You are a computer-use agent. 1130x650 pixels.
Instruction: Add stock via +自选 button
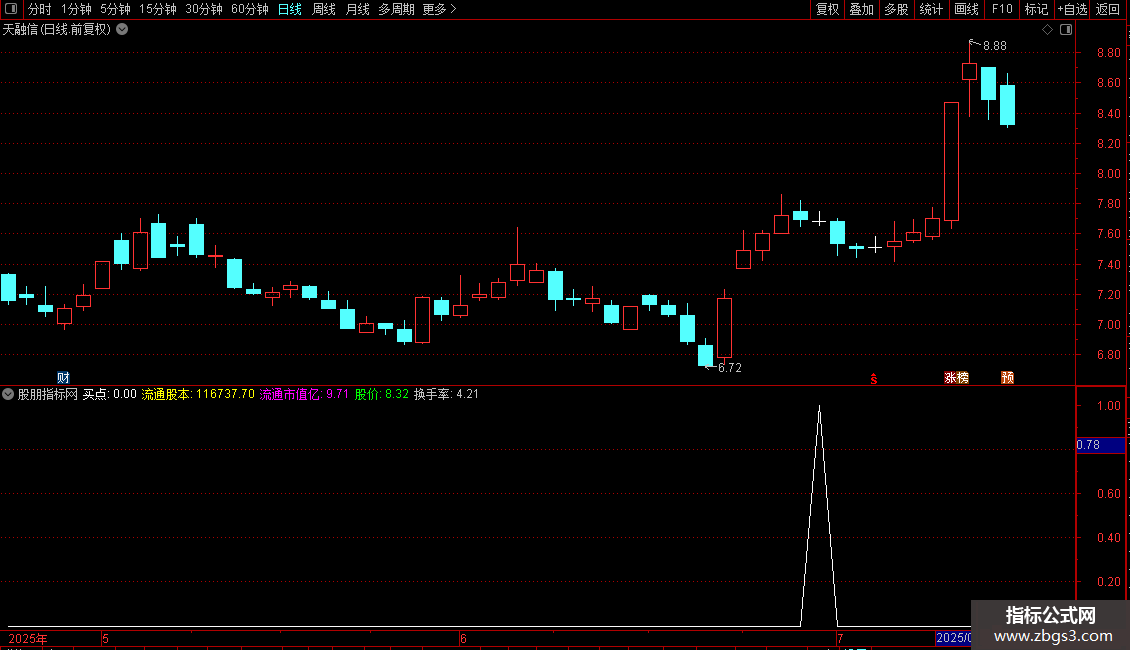(x=1072, y=9)
